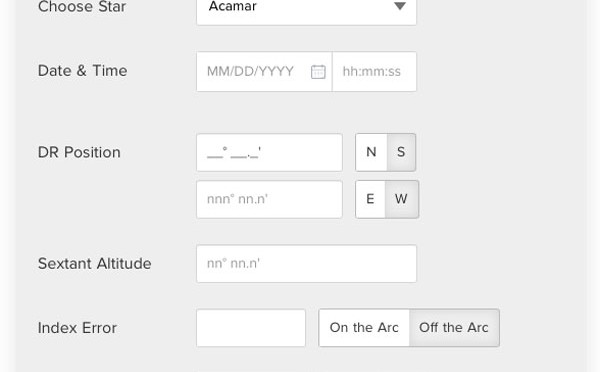This screenshot has width=600, height=372.
Task: Focus the Index Error input field
Action: pos(251,328)
